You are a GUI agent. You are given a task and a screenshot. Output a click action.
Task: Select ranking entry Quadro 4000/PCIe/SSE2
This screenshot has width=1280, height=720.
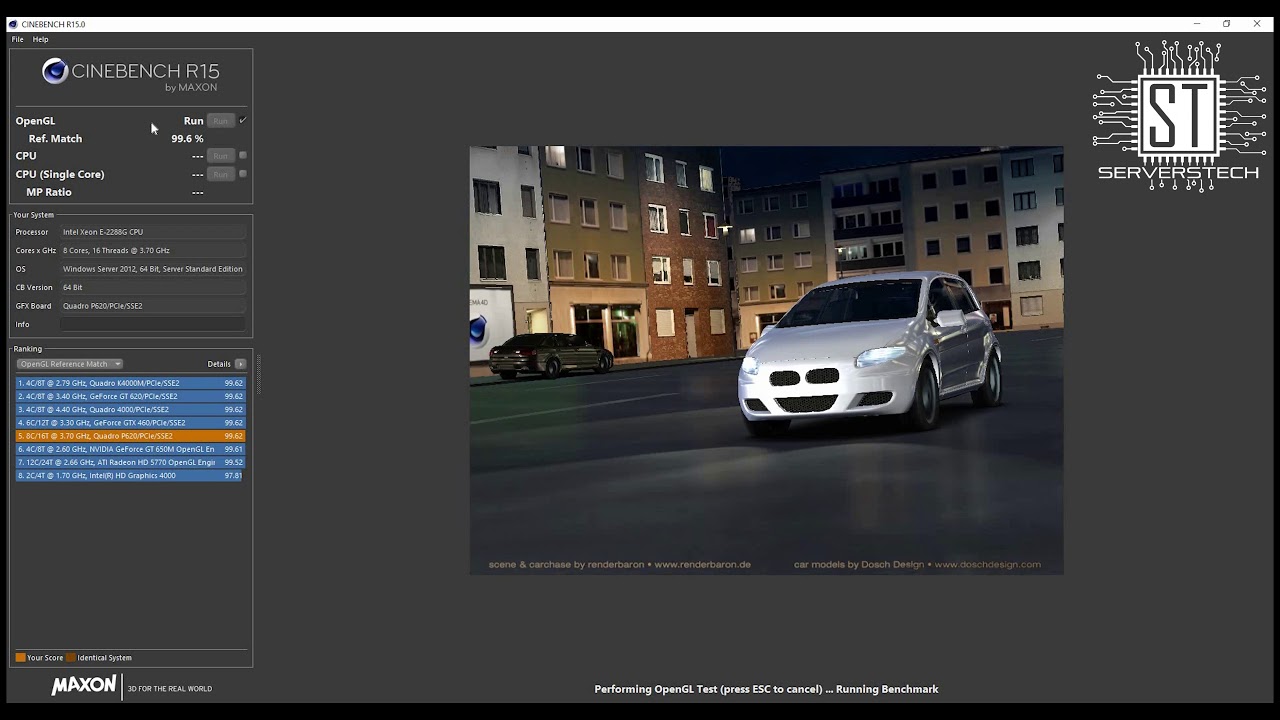[130, 409]
